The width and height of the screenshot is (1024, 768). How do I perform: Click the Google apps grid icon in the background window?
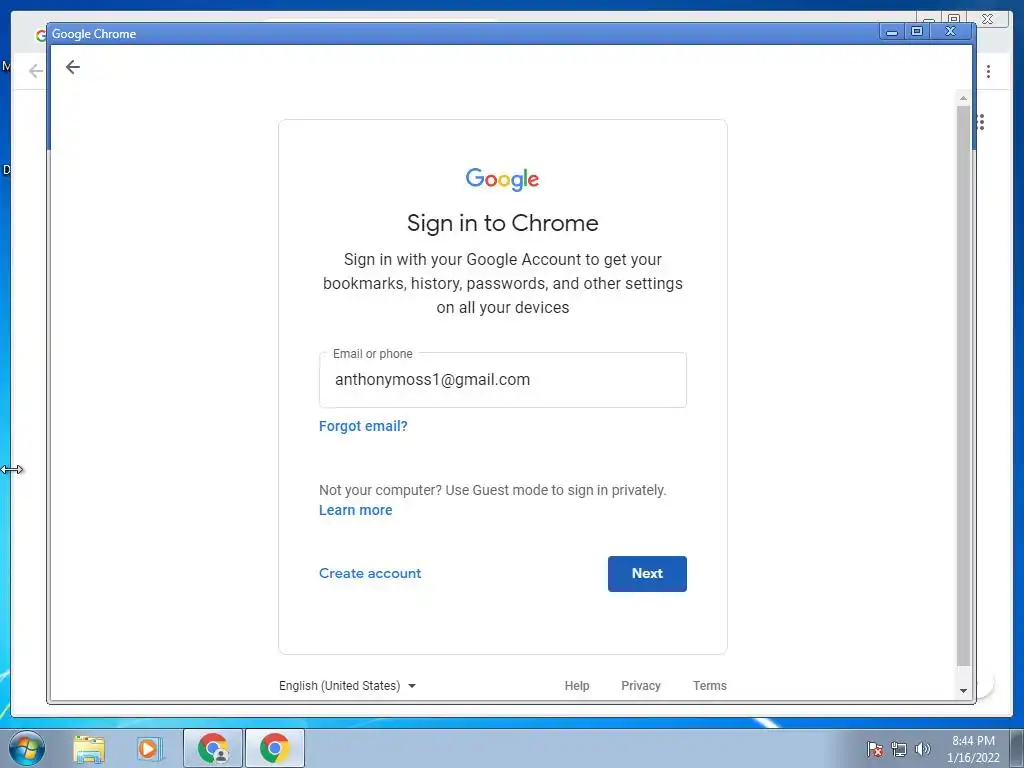(981, 122)
